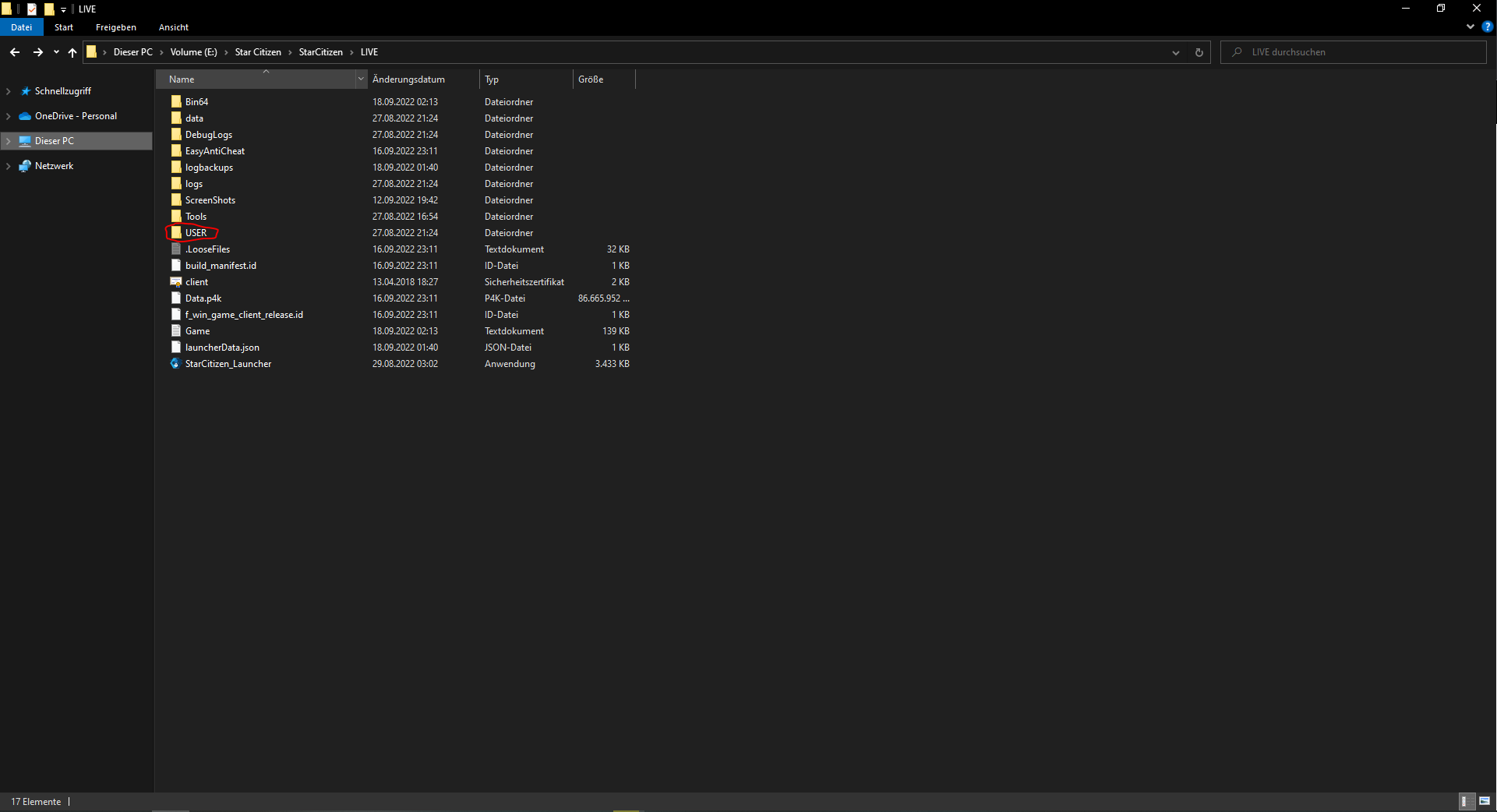
Task: Open the Freigeben ribbon tab
Action: point(116,27)
